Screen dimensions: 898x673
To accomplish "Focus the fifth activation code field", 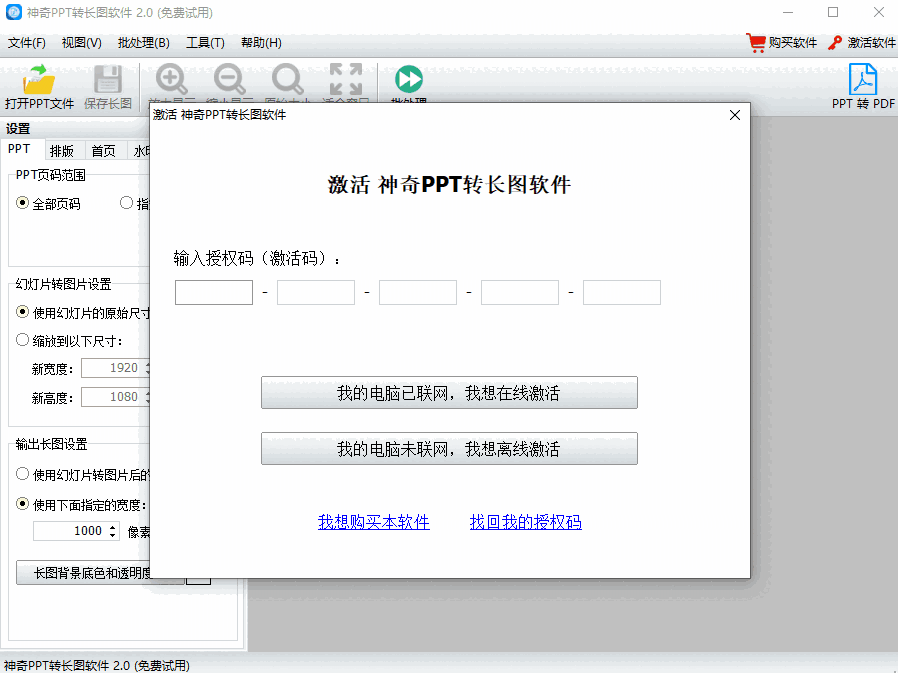I will pyautogui.click(x=621, y=292).
